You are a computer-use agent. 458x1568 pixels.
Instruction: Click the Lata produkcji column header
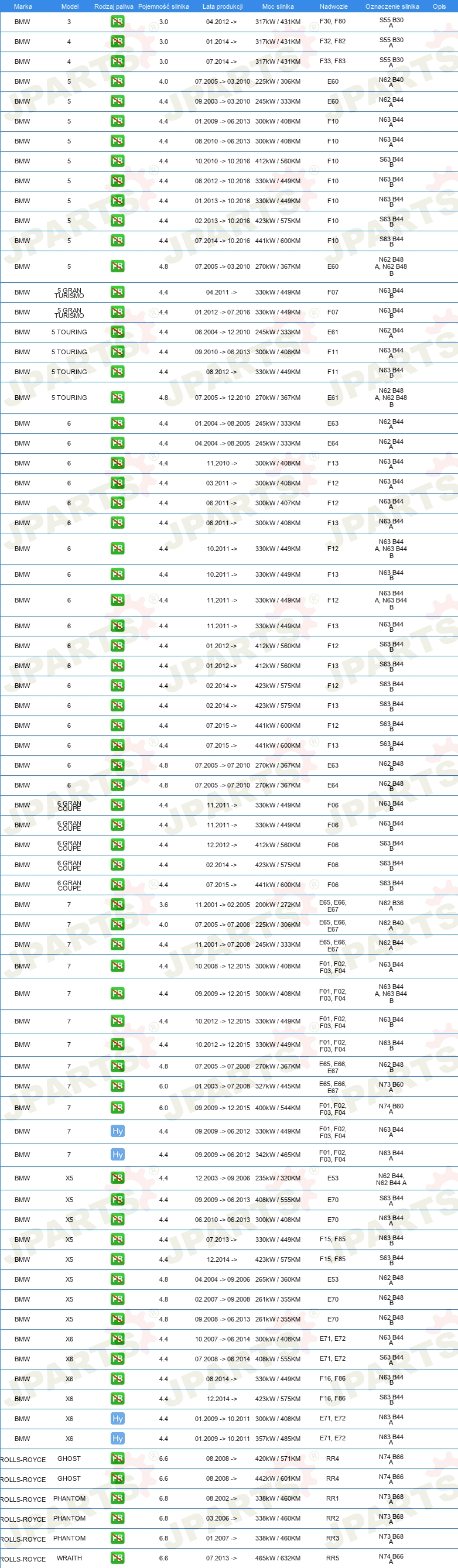pos(223,6)
